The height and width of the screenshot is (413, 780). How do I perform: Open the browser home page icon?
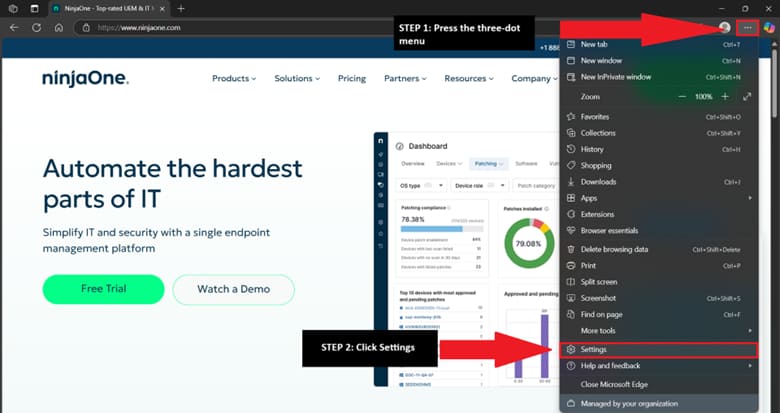pyautogui.click(x=59, y=28)
